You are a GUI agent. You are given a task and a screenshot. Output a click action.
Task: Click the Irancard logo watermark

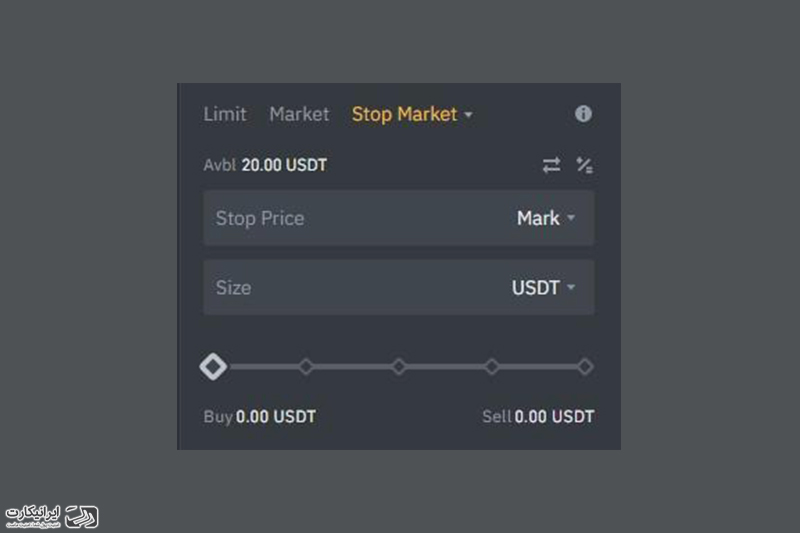coord(52,516)
